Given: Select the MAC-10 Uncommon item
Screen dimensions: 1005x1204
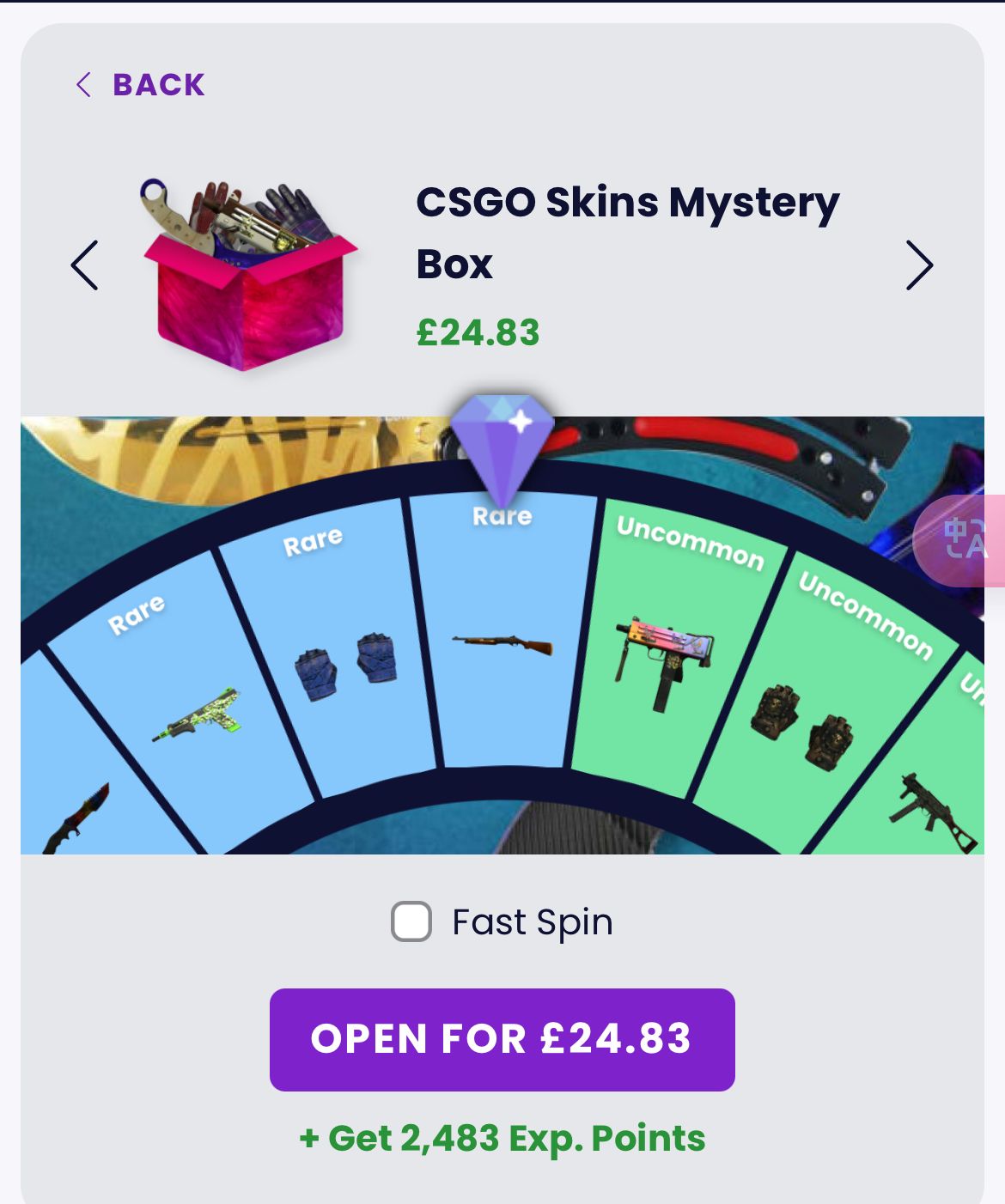Looking at the screenshot, I should 663,663.
